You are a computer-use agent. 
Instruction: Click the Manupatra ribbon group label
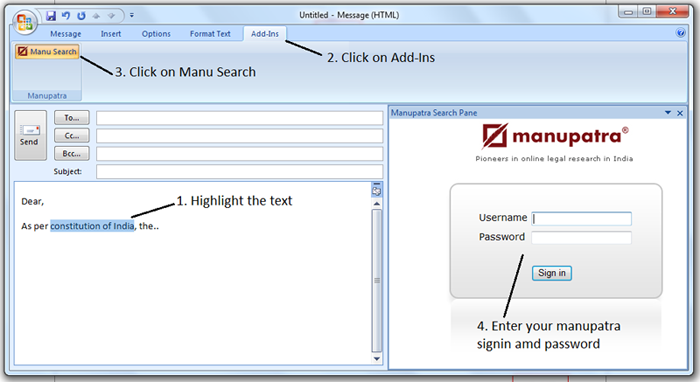pyautogui.click(x=47, y=96)
